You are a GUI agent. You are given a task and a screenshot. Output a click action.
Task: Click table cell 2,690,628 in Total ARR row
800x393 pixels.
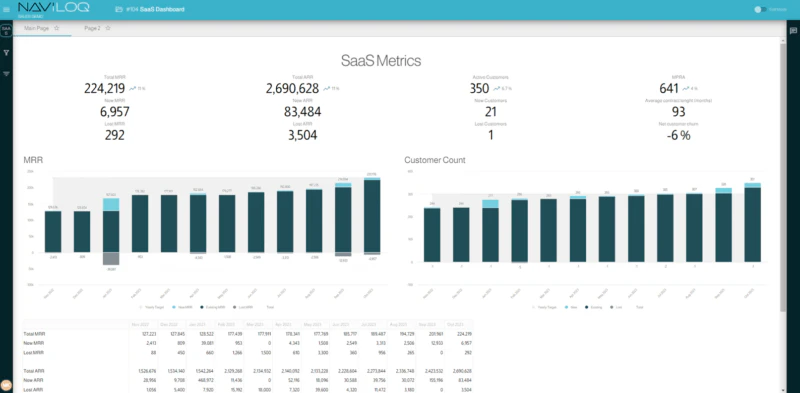coord(463,371)
